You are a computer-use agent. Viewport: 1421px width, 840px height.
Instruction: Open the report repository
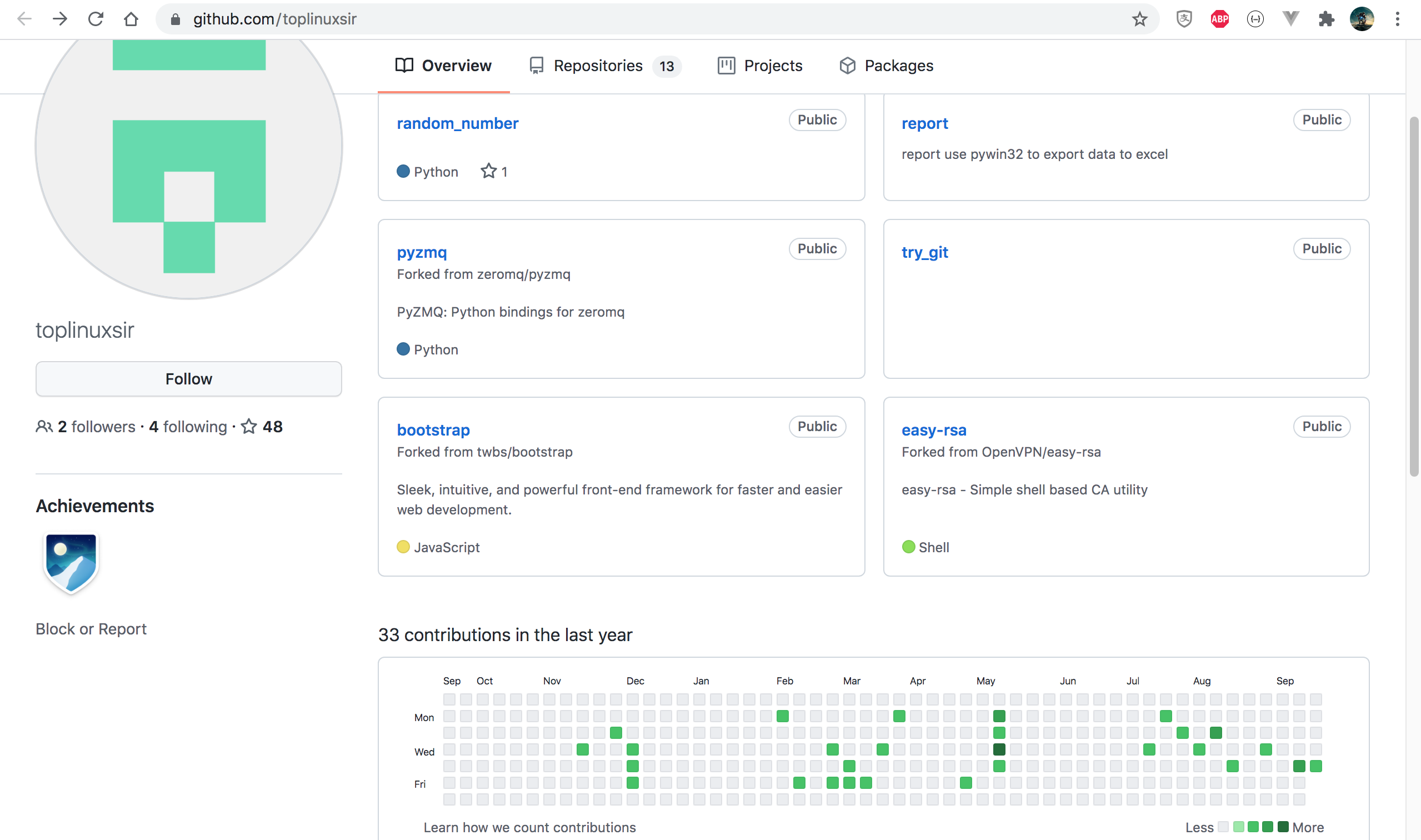(x=925, y=123)
